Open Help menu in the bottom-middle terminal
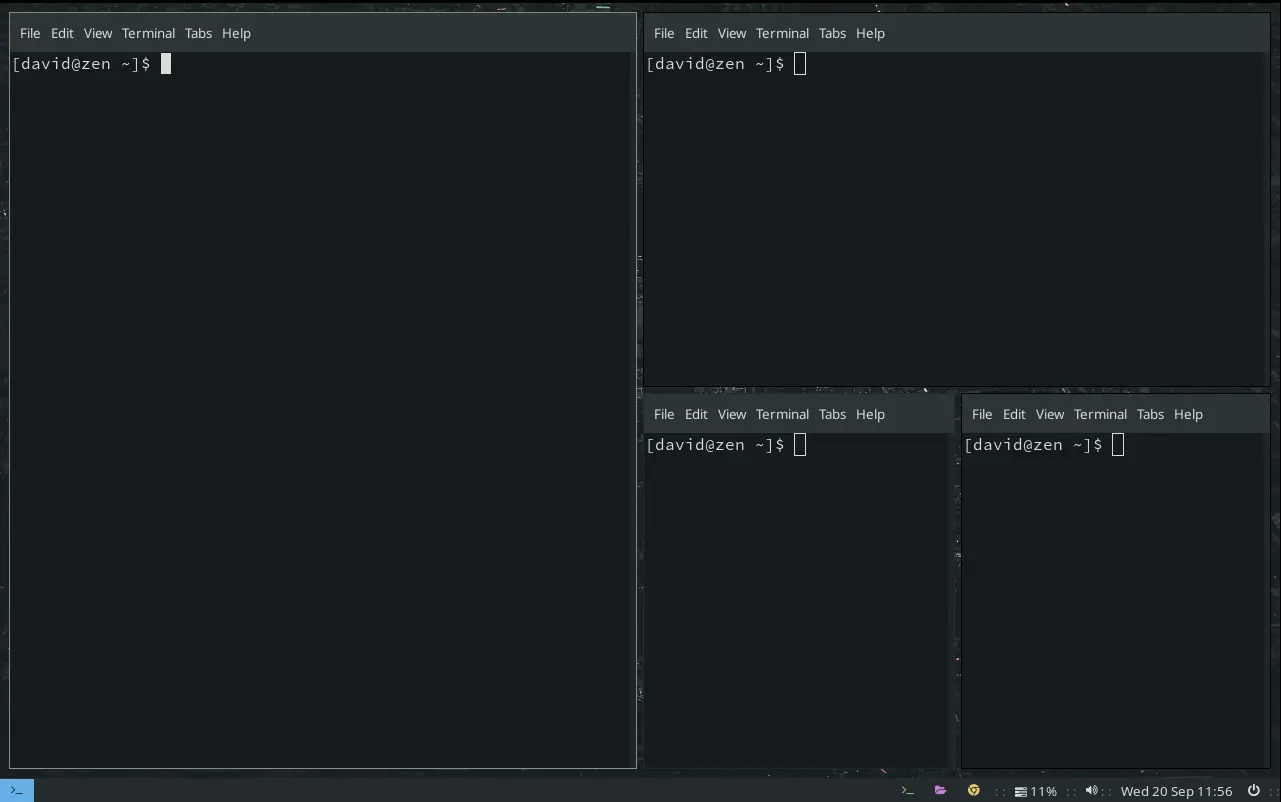1281x802 pixels. point(870,414)
